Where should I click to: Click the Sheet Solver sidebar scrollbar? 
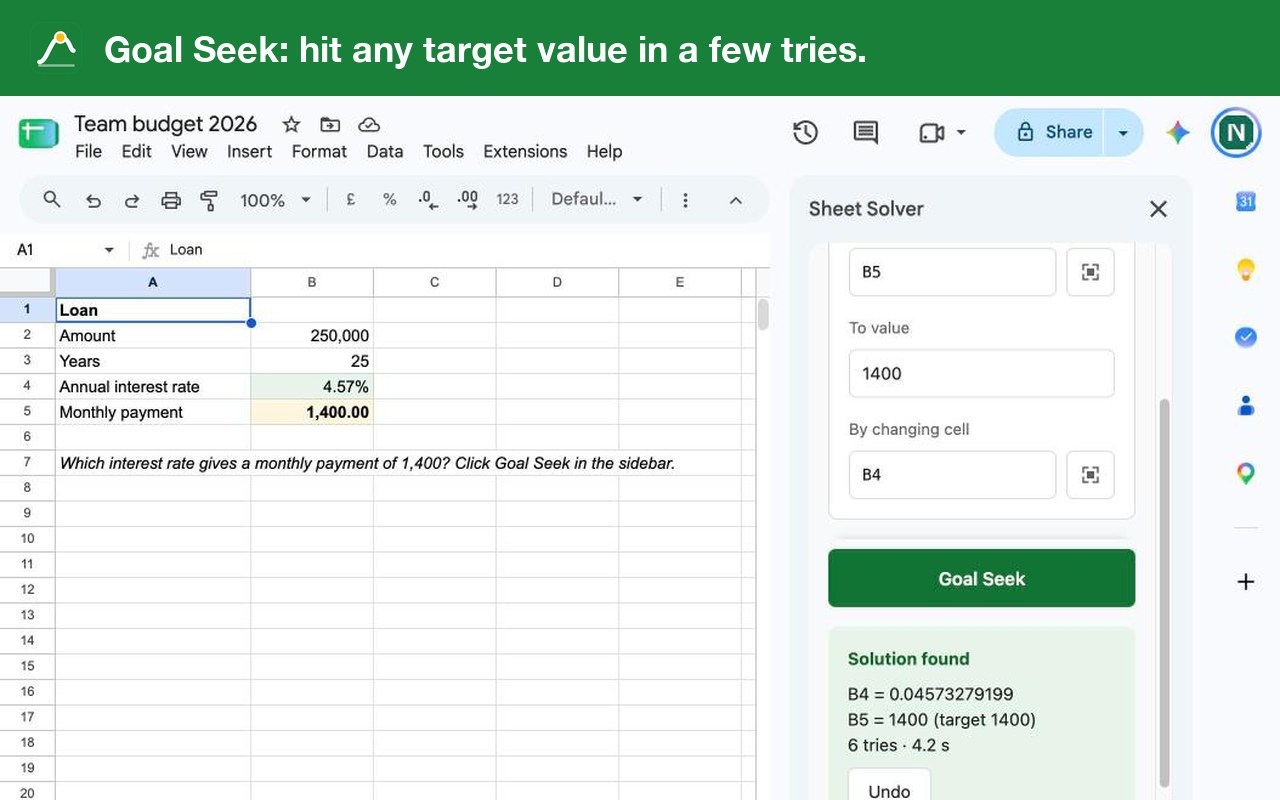[1163, 591]
